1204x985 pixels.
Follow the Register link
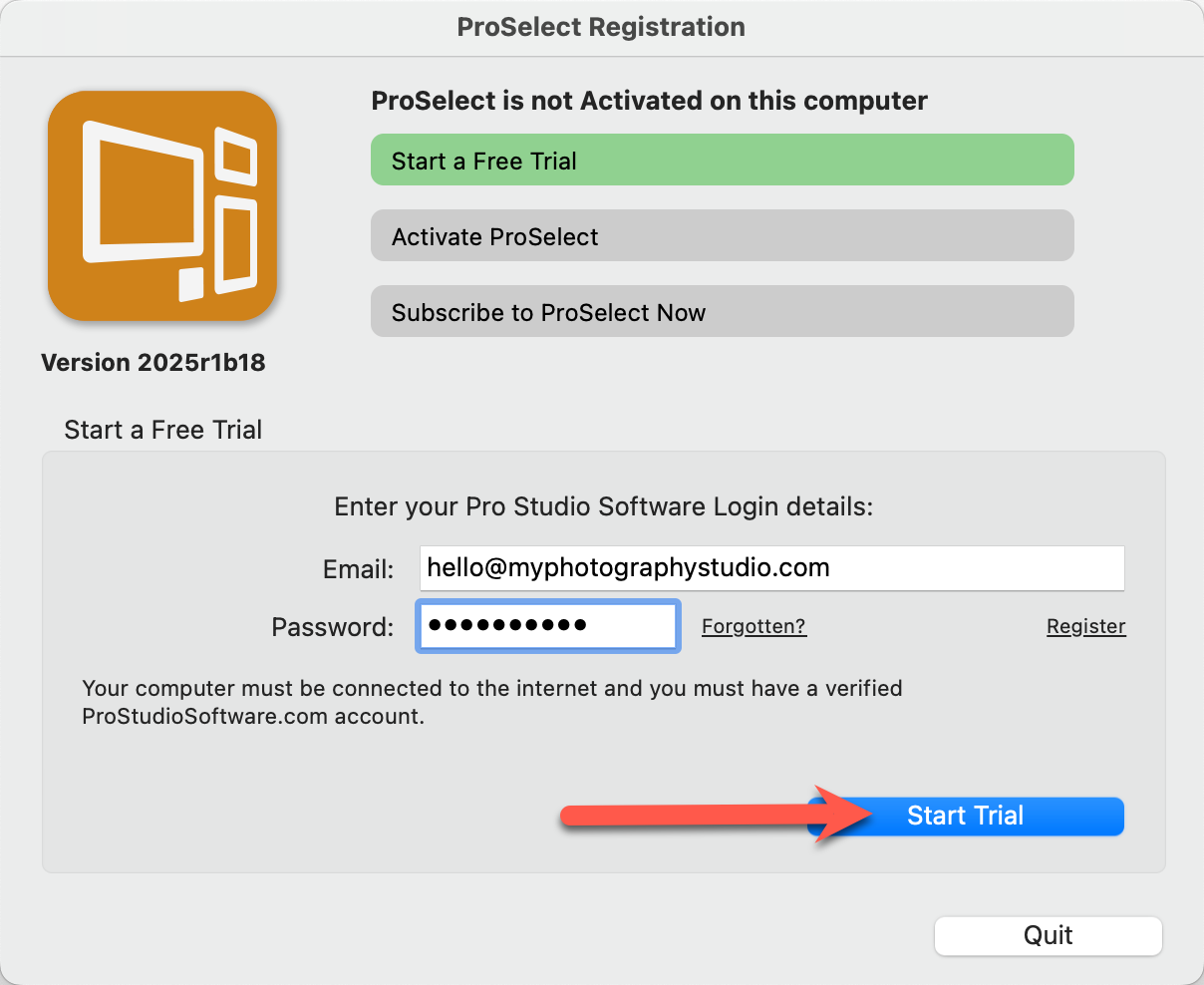[x=1085, y=626]
